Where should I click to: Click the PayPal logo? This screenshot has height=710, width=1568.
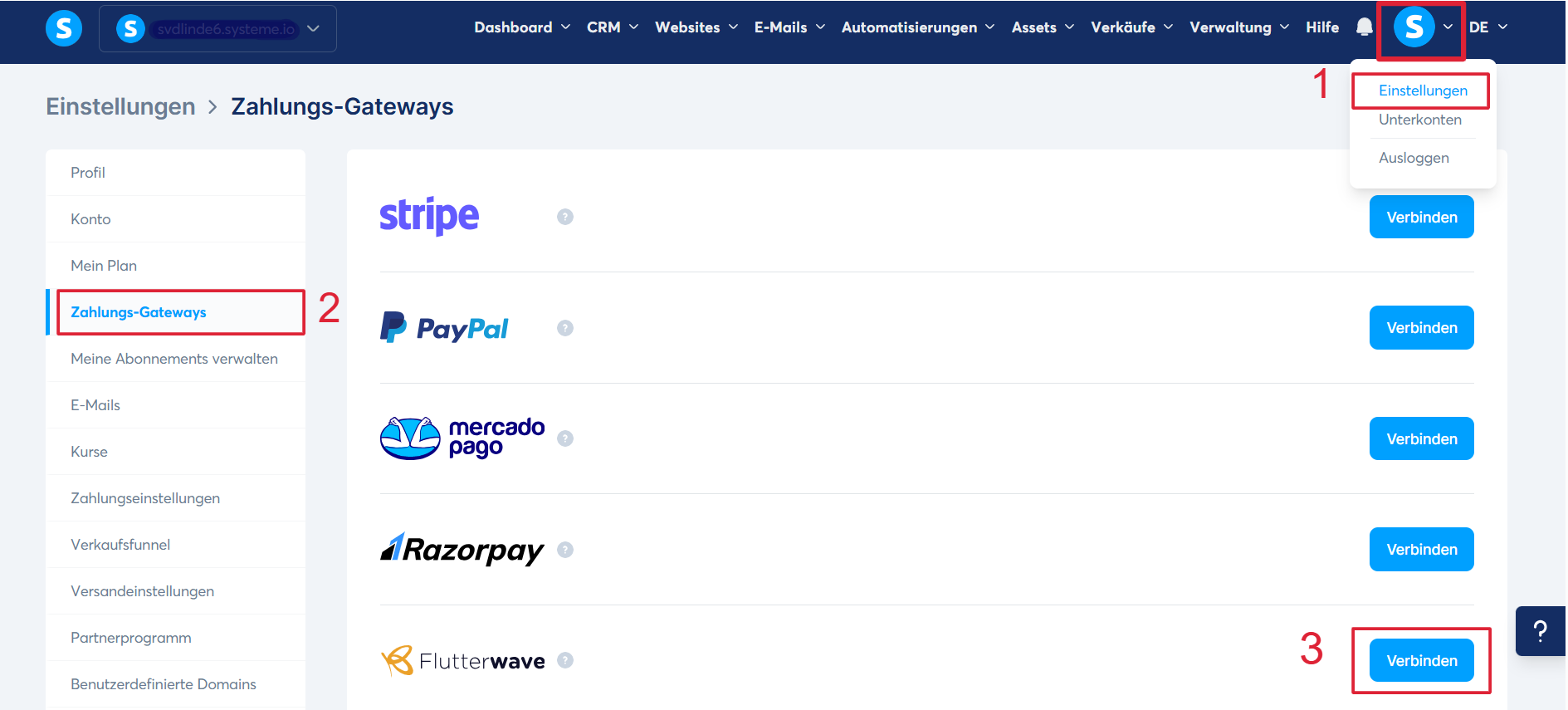[x=444, y=328]
